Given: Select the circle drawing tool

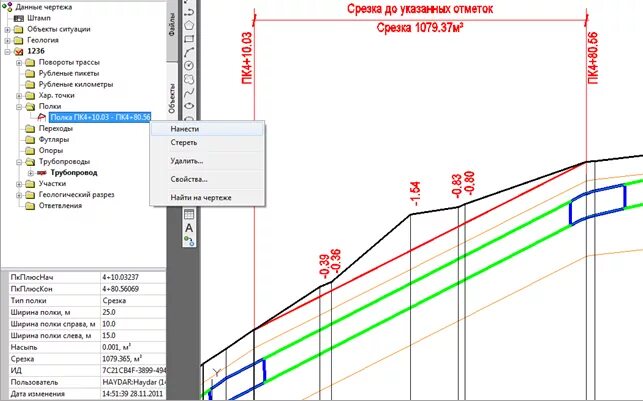Looking at the screenshot, I should pos(189,66).
